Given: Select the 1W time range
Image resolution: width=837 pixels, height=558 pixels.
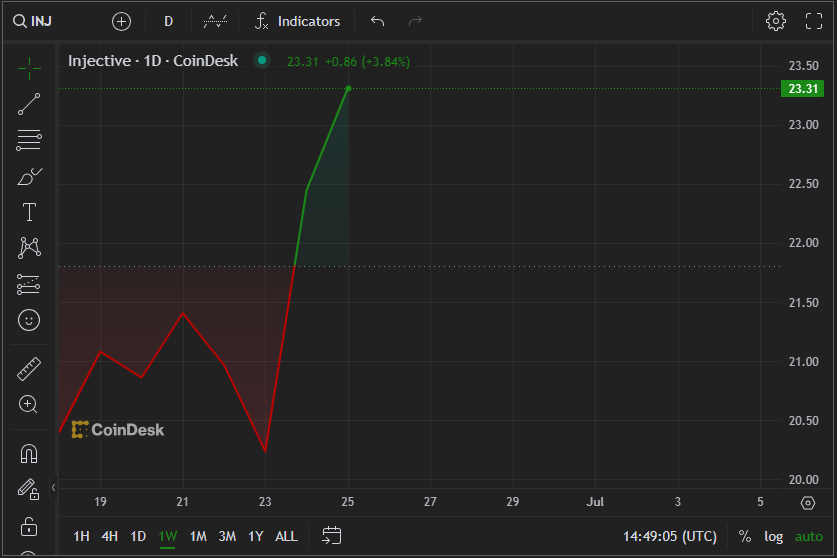Looking at the screenshot, I should 168,536.
